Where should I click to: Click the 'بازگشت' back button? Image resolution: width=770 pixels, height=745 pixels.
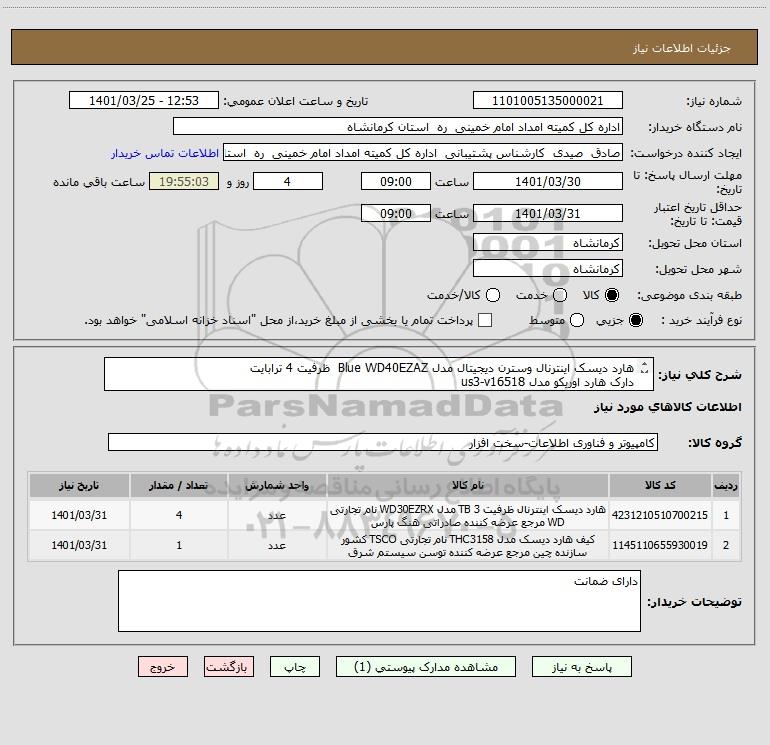click(229, 666)
